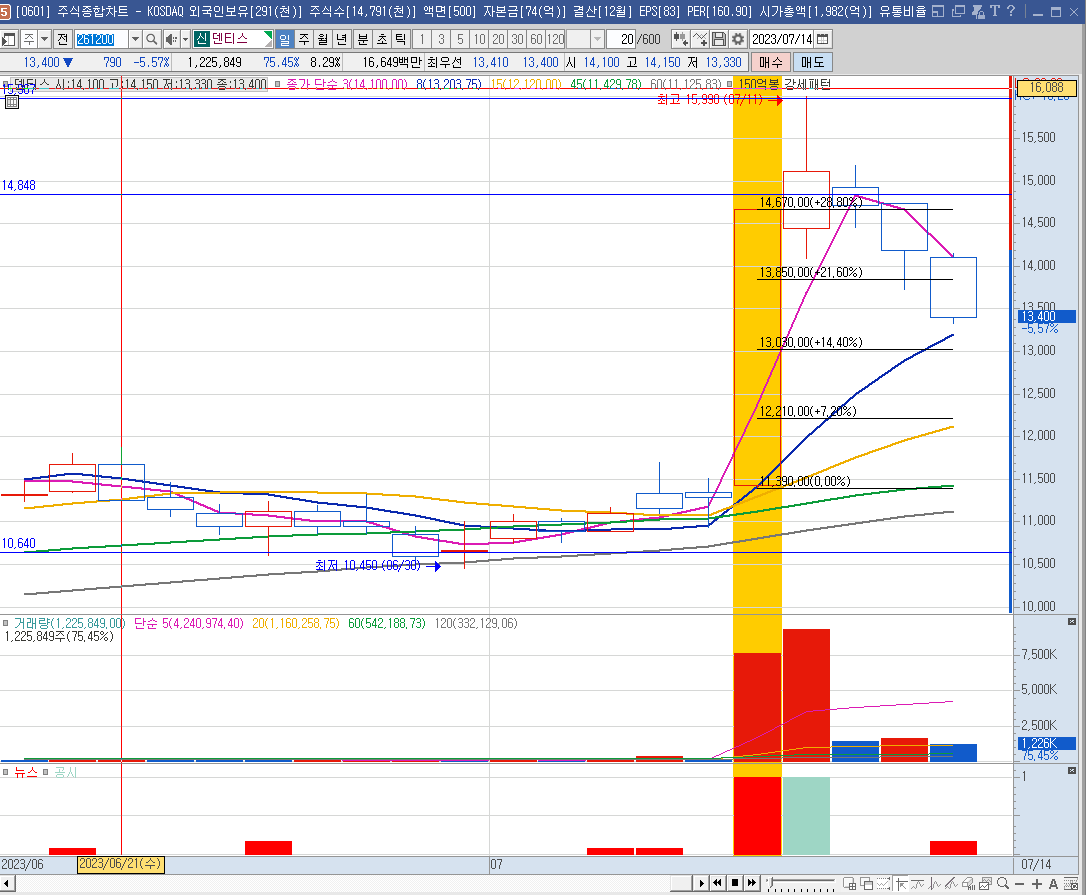Screen dimensions: 1086x895
Task: Click the 거래량 volume indicator label
Action: tap(69, 623)
